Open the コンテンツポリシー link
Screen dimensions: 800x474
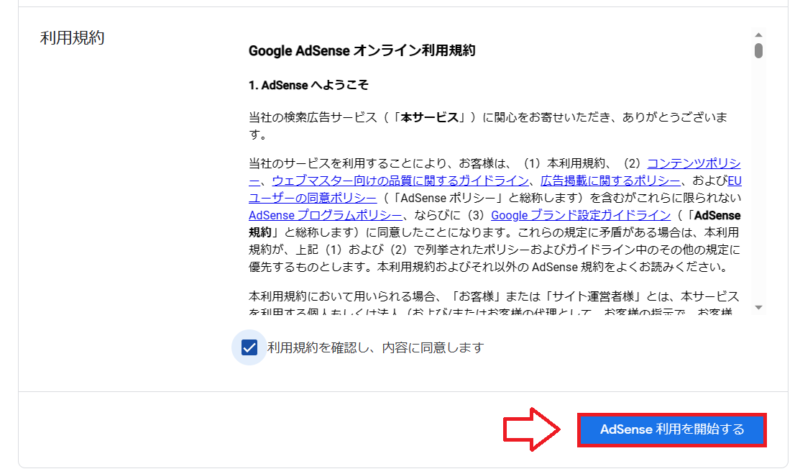(694, 163)
